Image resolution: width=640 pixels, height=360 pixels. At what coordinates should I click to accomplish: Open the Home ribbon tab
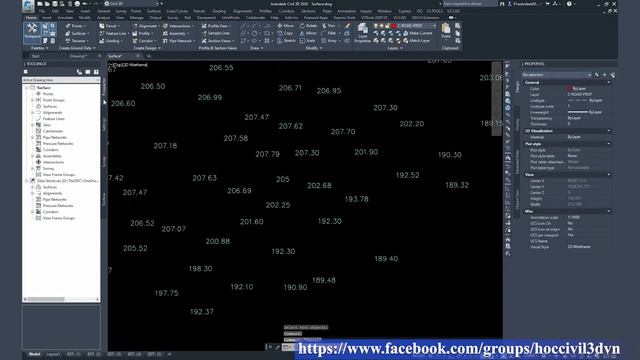pos(31,18)
